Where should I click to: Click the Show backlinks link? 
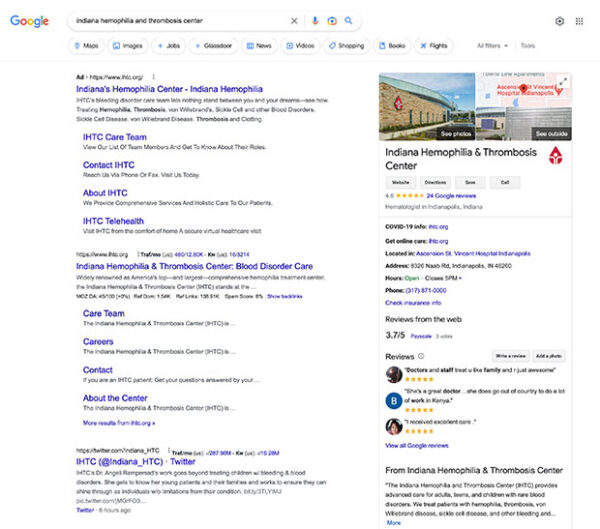tap(285, 296)
